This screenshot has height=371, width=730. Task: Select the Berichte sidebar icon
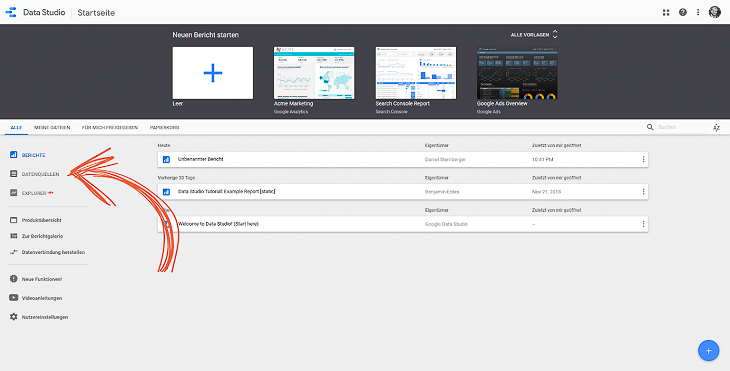point(14,155)
